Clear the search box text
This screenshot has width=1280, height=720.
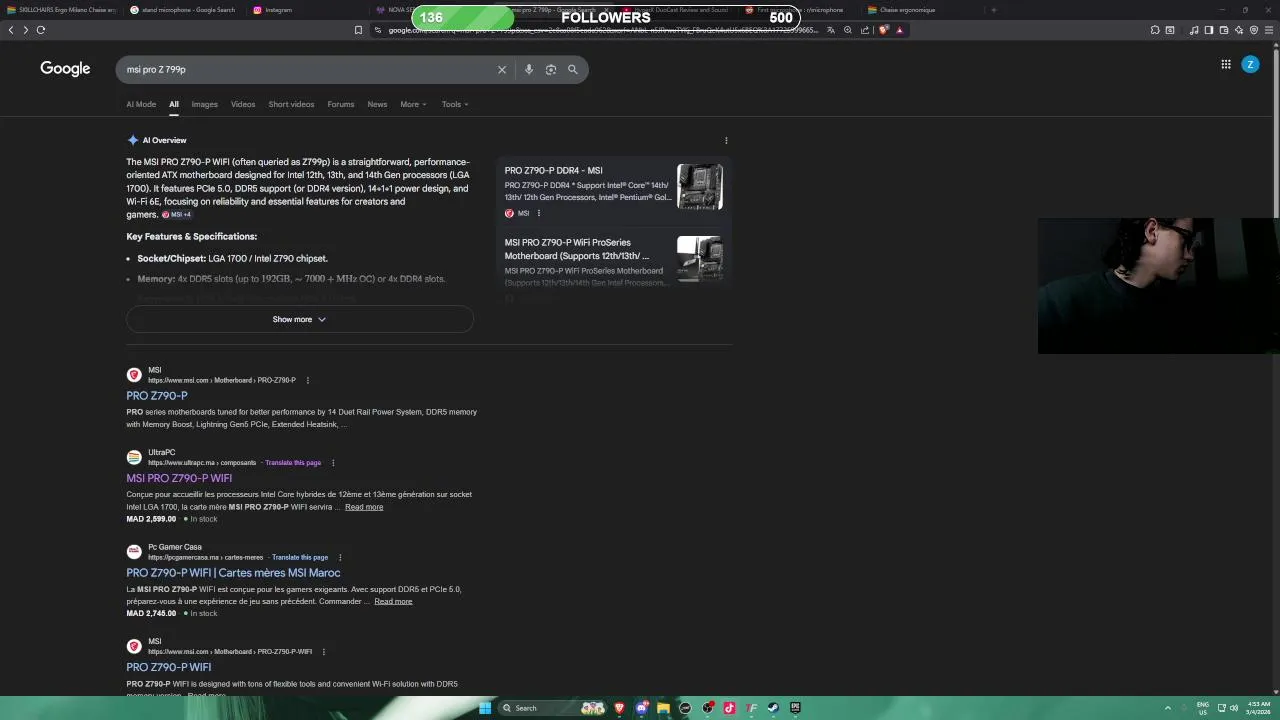click(502, 70)
